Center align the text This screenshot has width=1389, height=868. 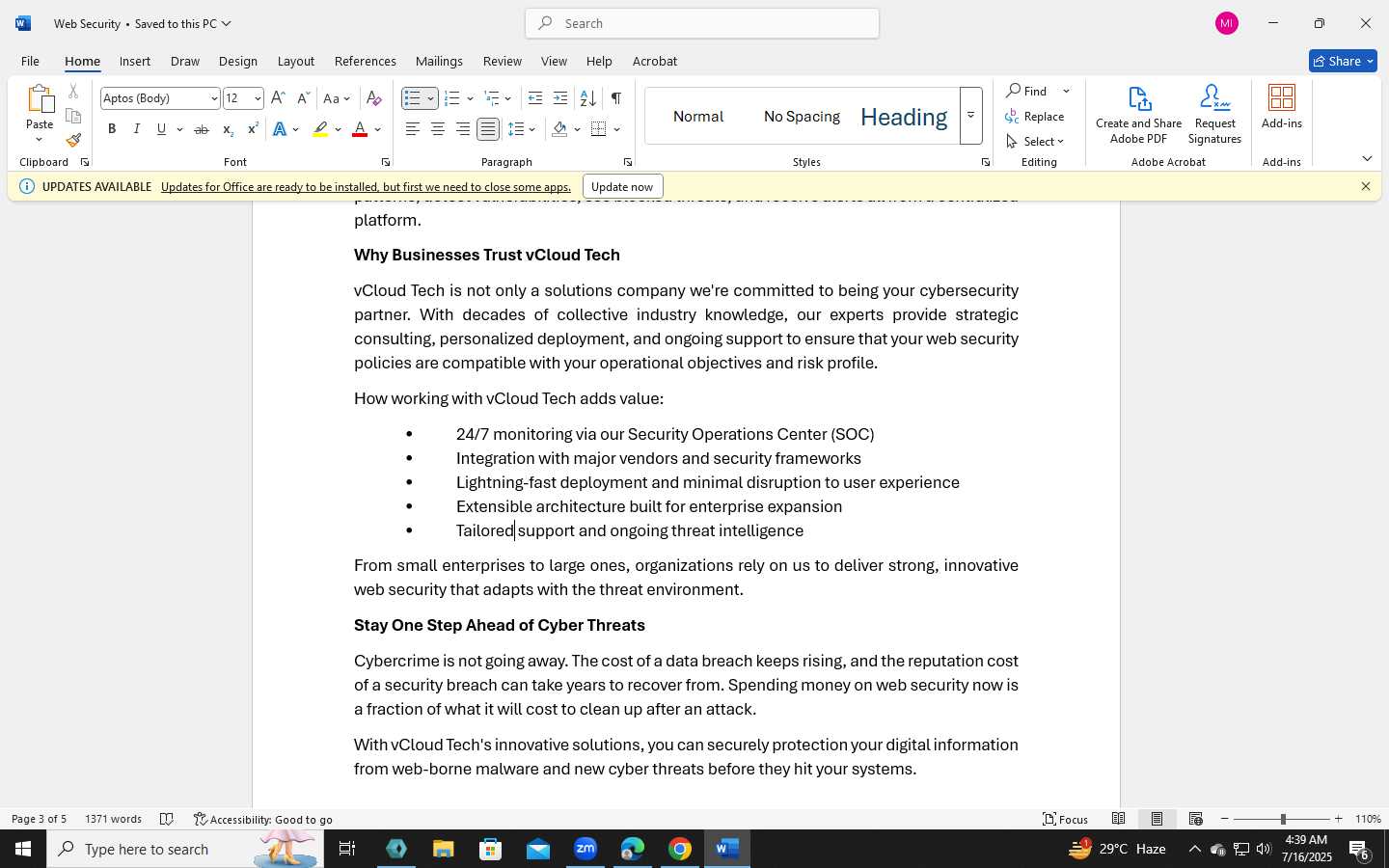438,129
